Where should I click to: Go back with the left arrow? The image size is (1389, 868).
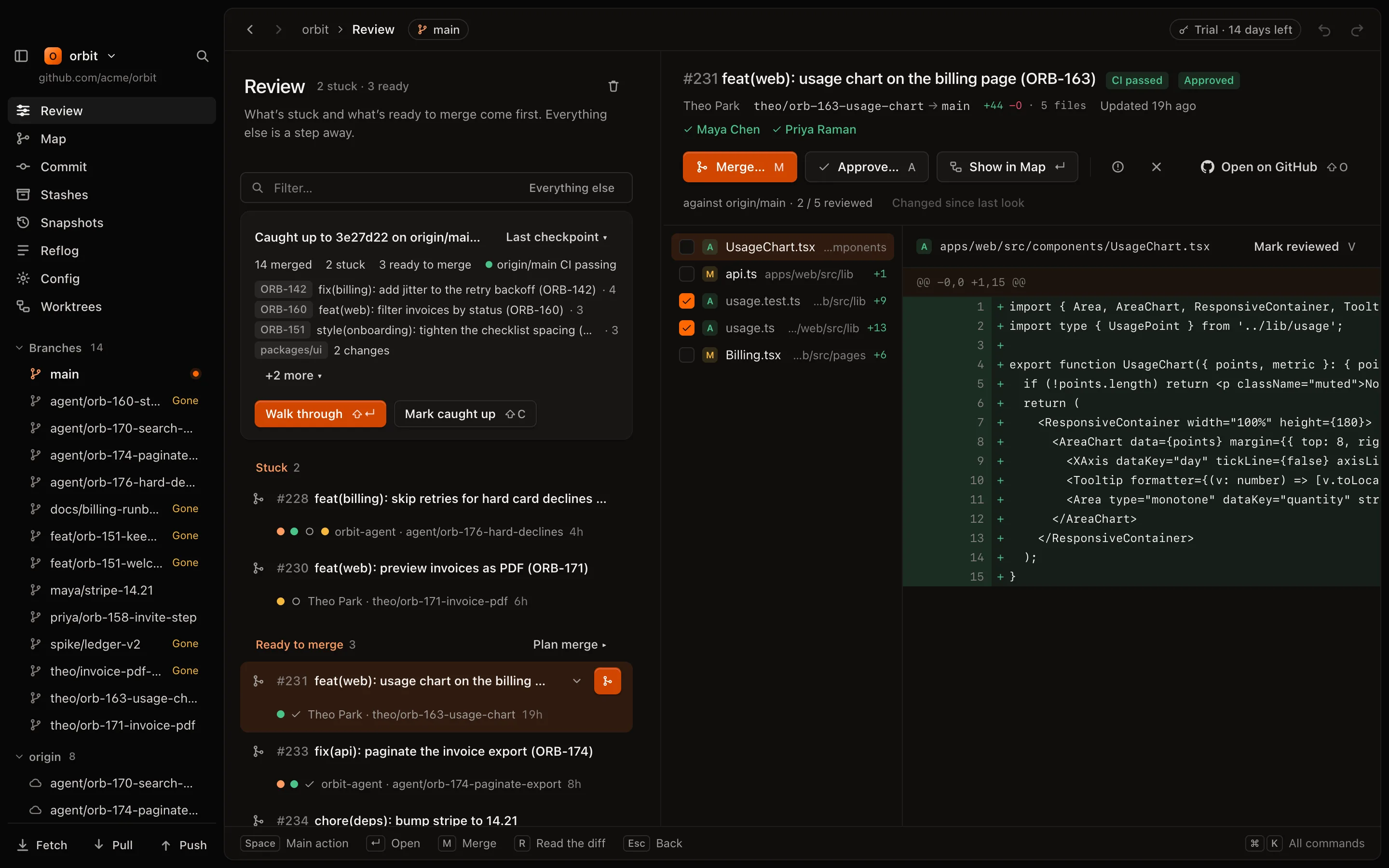tap(250, 29)
